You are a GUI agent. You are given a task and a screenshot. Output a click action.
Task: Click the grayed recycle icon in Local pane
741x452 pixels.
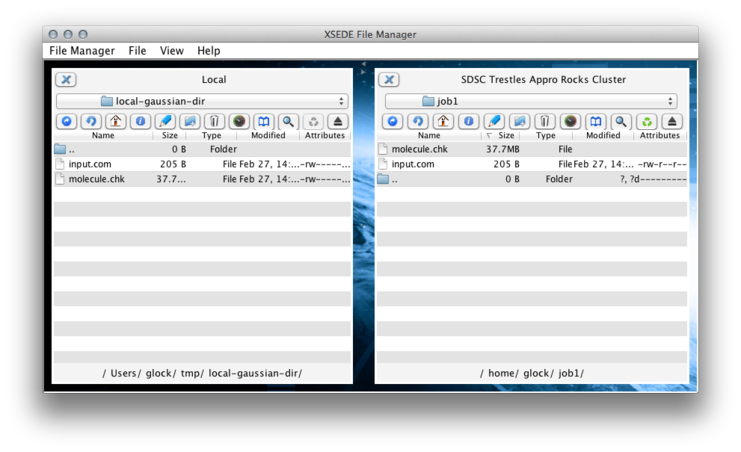pos(313,122)
